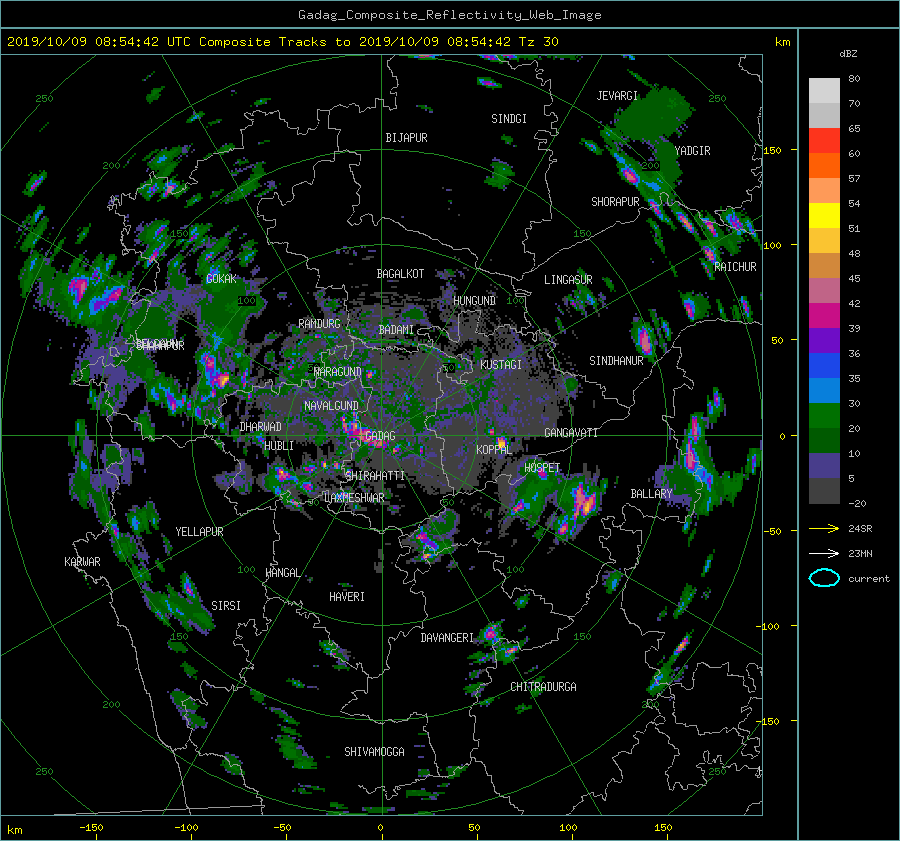Click the yellow 24SR arrow legend icon
Image resolution: width=900 pixels, height=841 pixels.
point(824,528)
